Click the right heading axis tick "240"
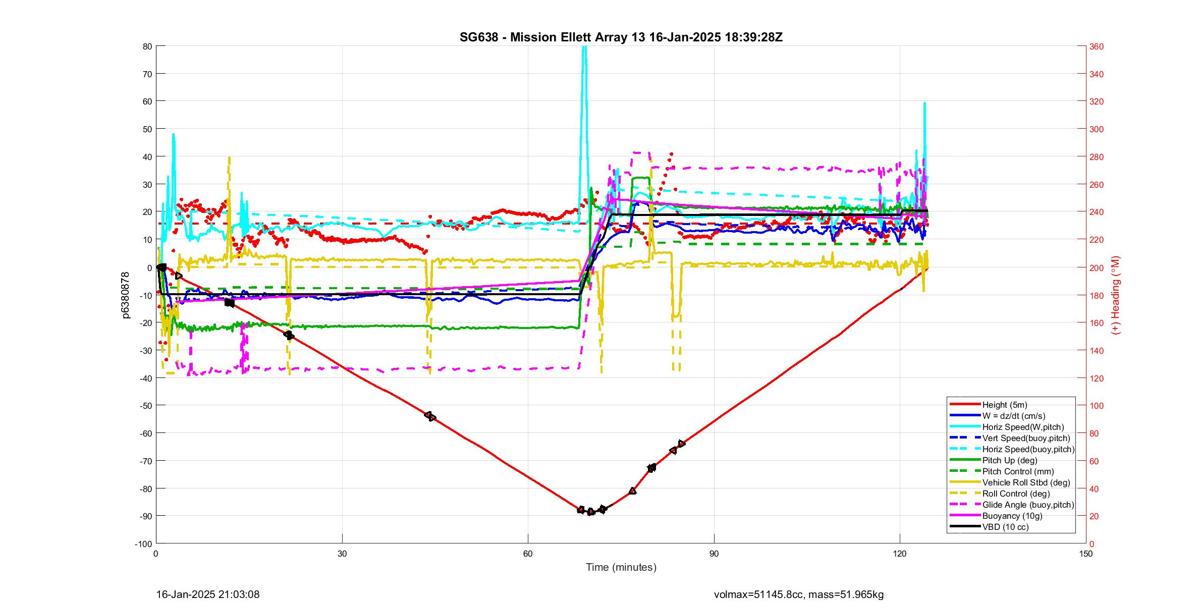The width and height of the screenshot is (1200, 611). tap(1097, 212)
